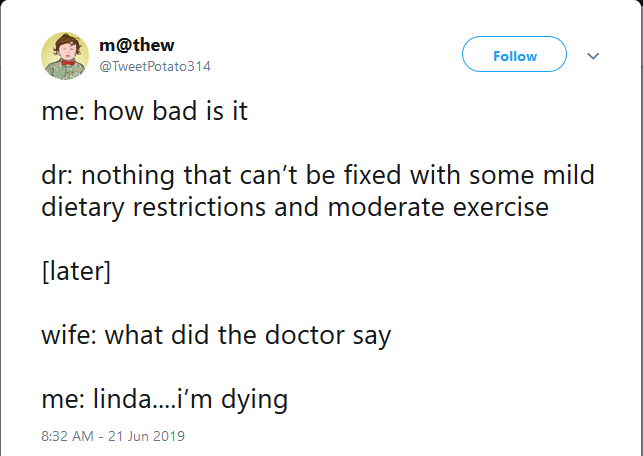Image resolution: width=643 pixels, height=456 pixels.
Task: Expand the tweet options chevron
Action: tap(593, 56)
